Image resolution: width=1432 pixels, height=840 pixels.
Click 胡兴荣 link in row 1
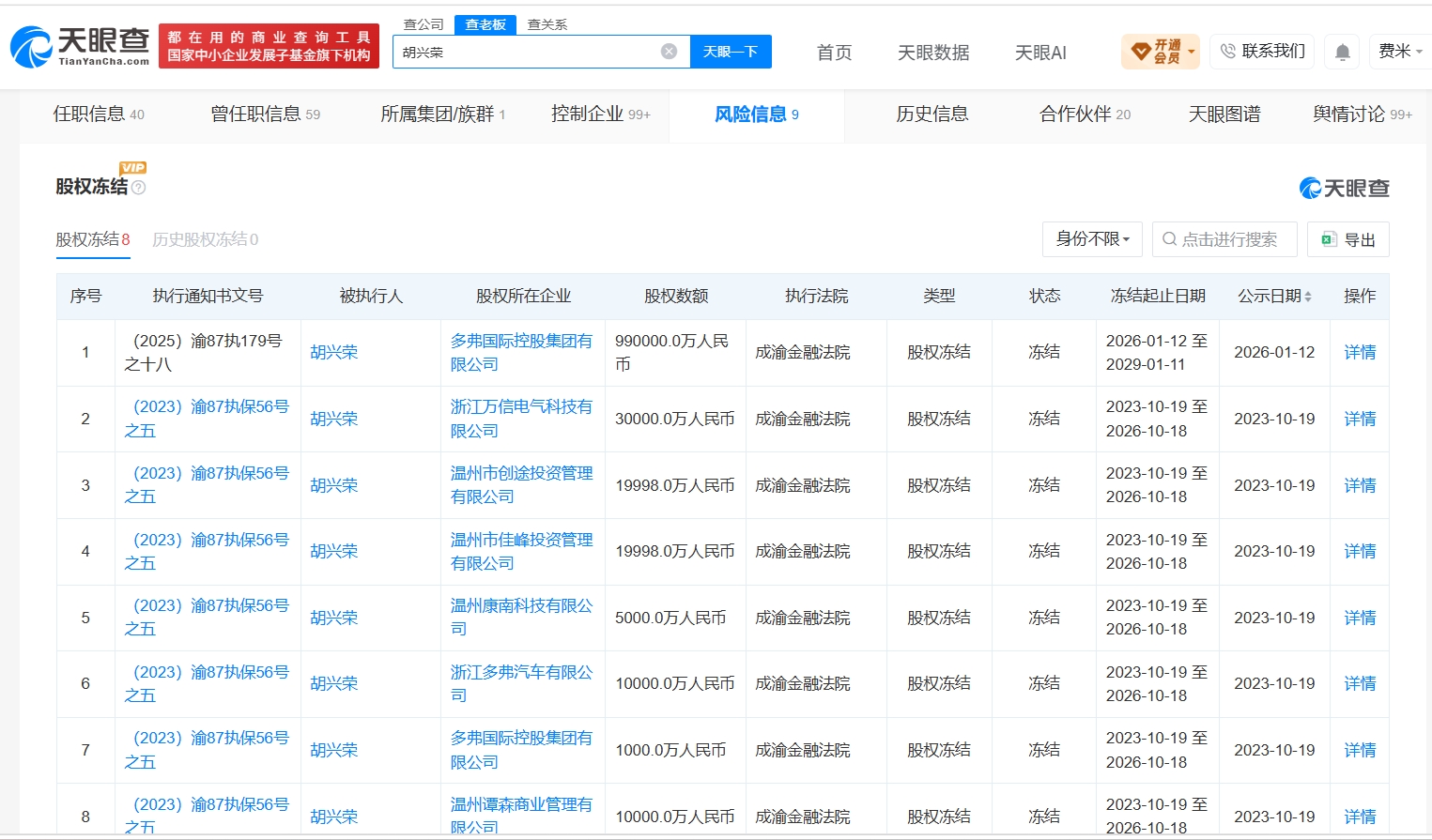point(334,353)
